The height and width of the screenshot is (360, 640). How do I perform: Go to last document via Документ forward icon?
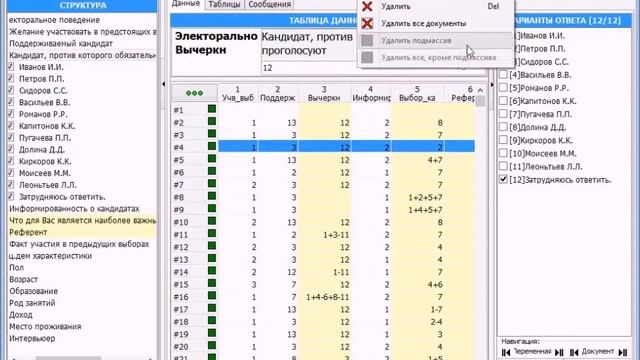point(623,352)
